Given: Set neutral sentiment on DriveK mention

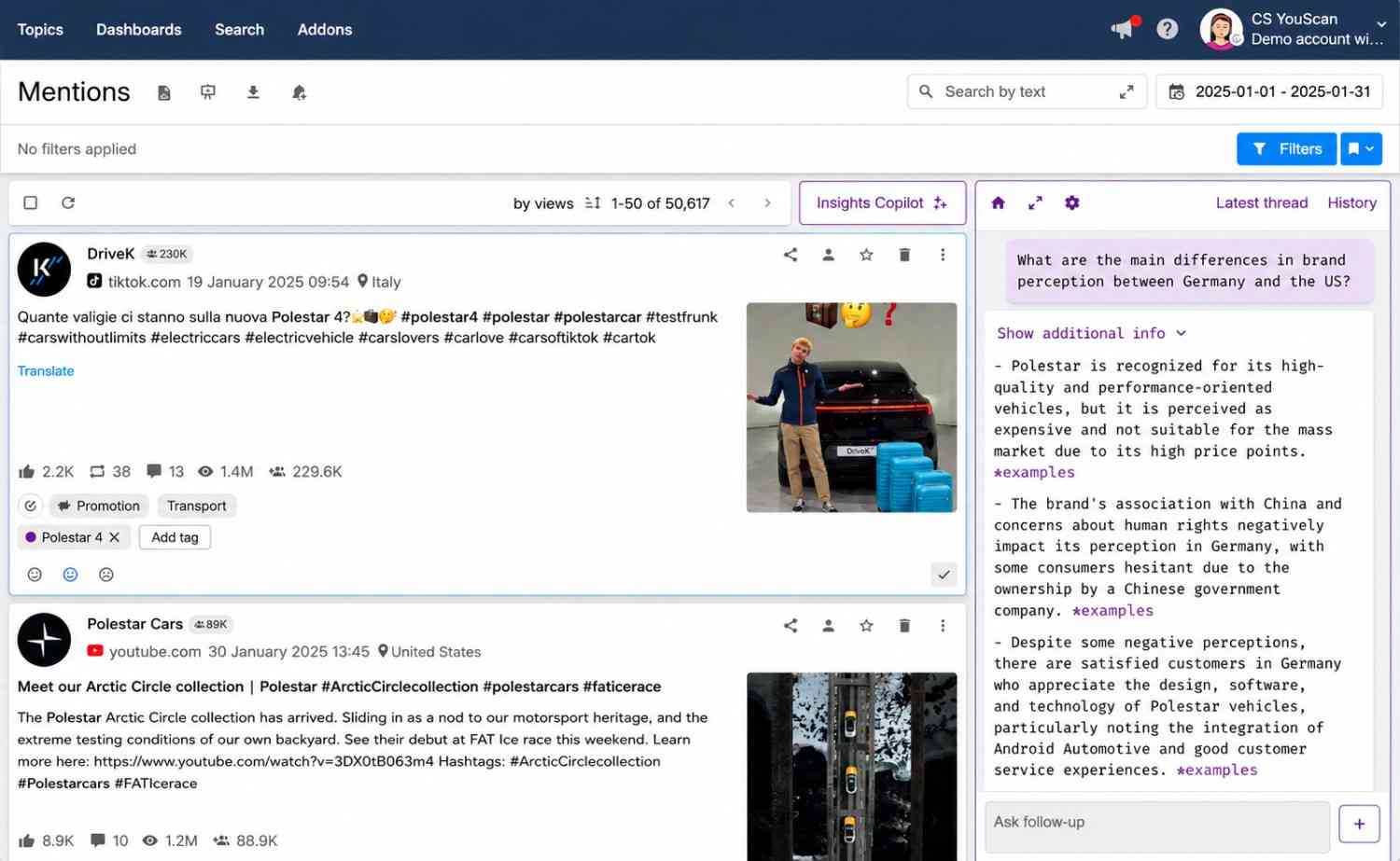Looking at the screenshot, I should [35, 575].
